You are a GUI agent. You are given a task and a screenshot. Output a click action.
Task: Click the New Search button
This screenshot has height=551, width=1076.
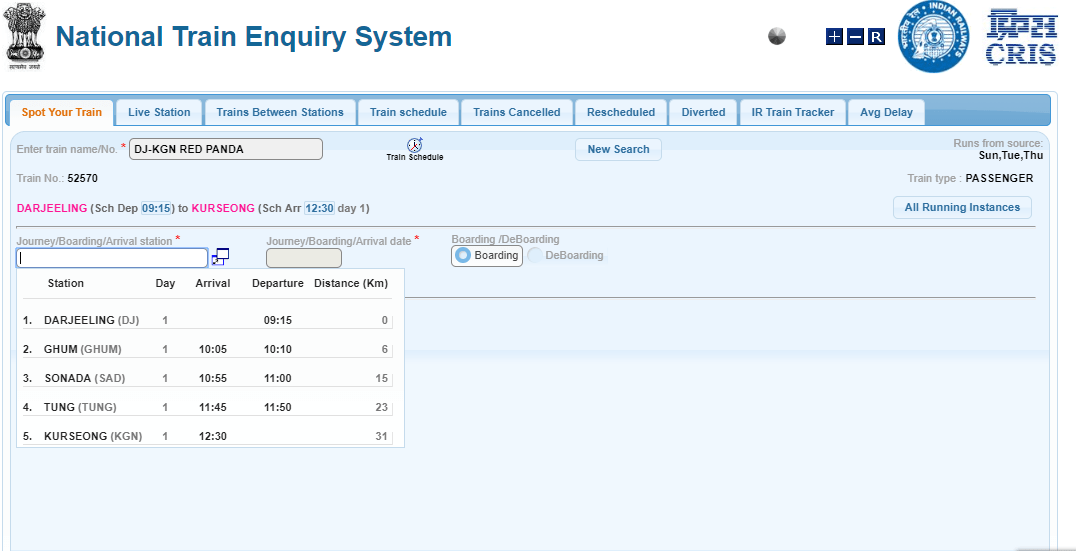coord(618,150)
